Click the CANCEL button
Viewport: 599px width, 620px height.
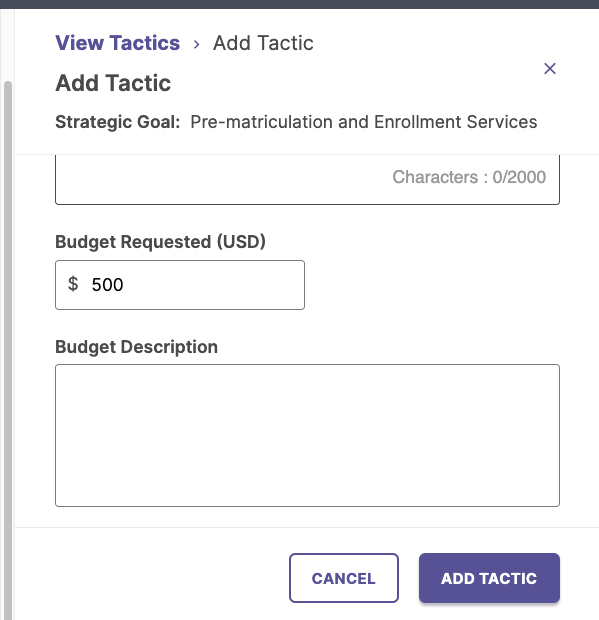point(344,578)
